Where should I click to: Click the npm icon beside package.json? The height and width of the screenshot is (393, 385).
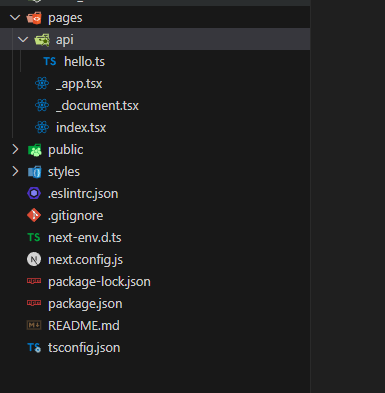click(34, 303)
